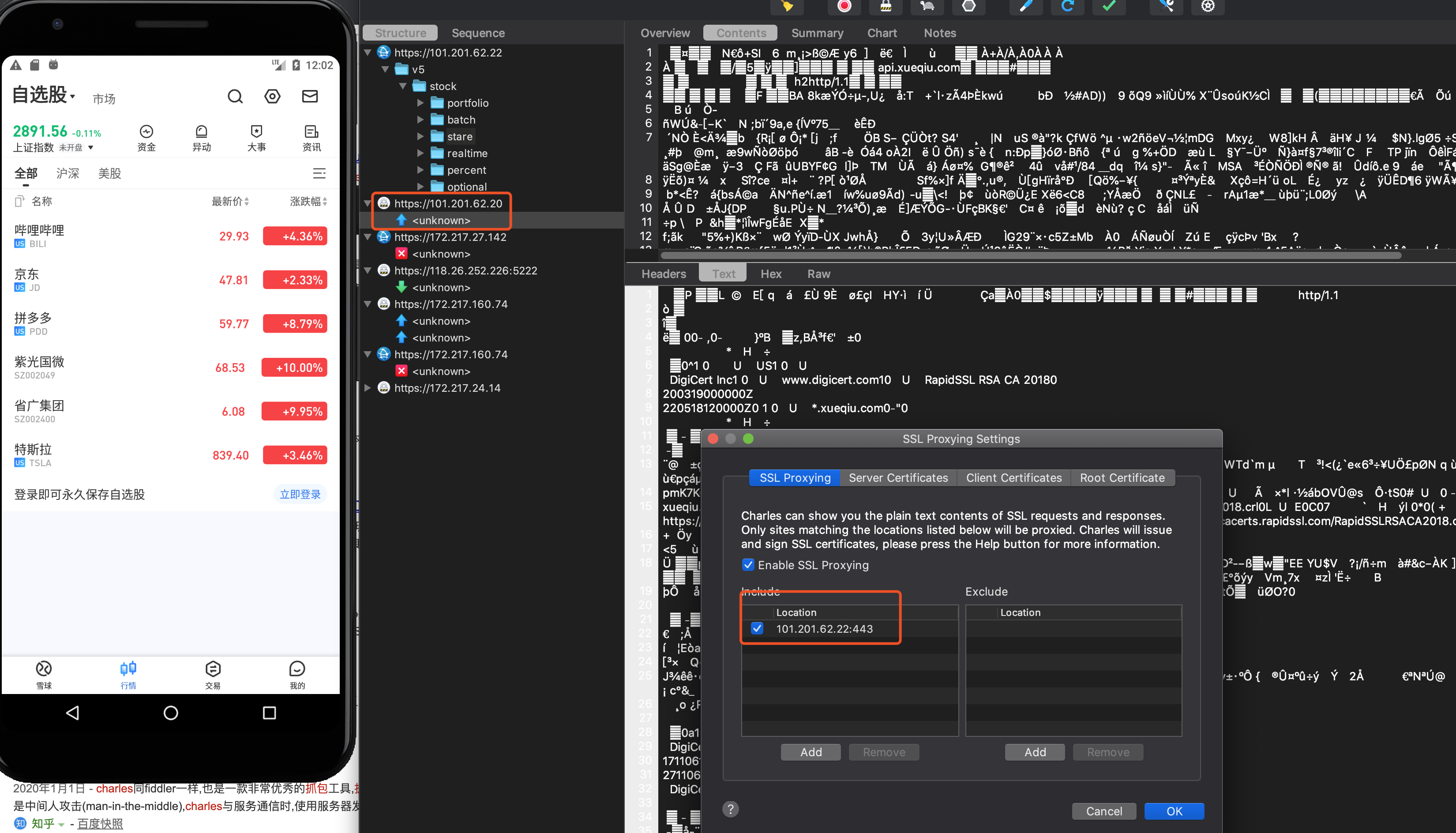
Task: Expand the https://172.217.24.14 host node
Action: 368,388
